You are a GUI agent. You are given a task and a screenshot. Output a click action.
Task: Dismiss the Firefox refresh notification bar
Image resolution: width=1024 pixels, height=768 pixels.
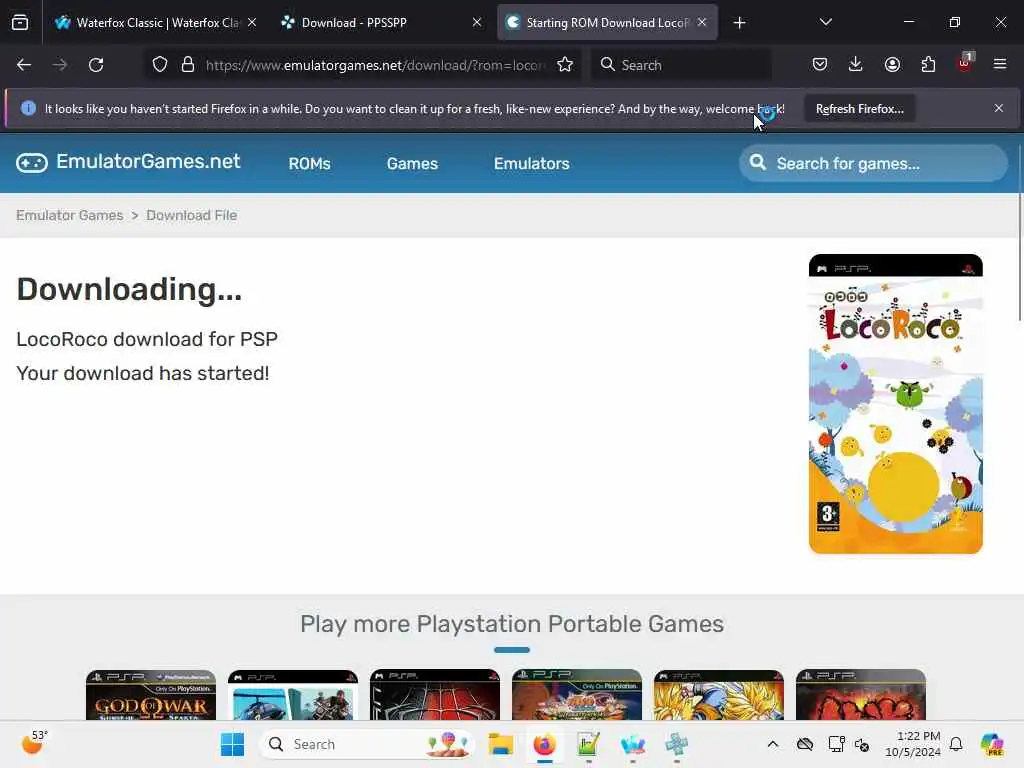click(x=999, y=108)
